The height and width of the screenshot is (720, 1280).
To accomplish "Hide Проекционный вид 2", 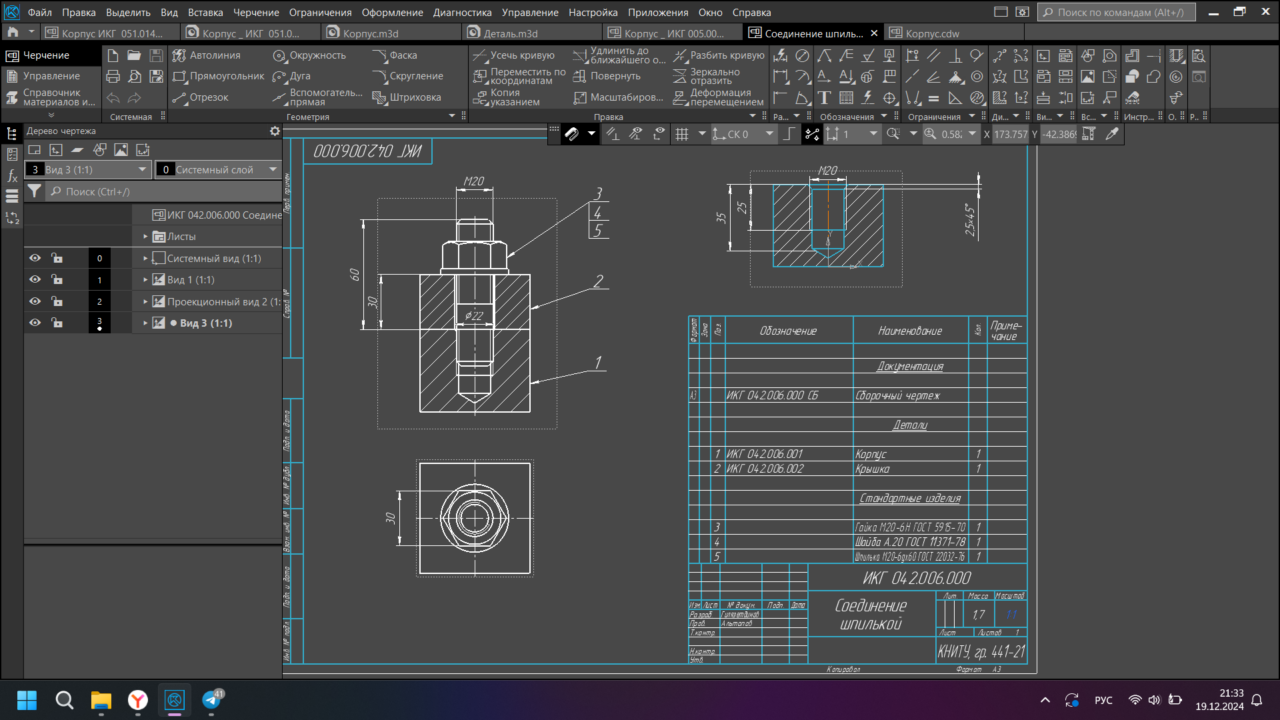I will click(x=35, y=301).
